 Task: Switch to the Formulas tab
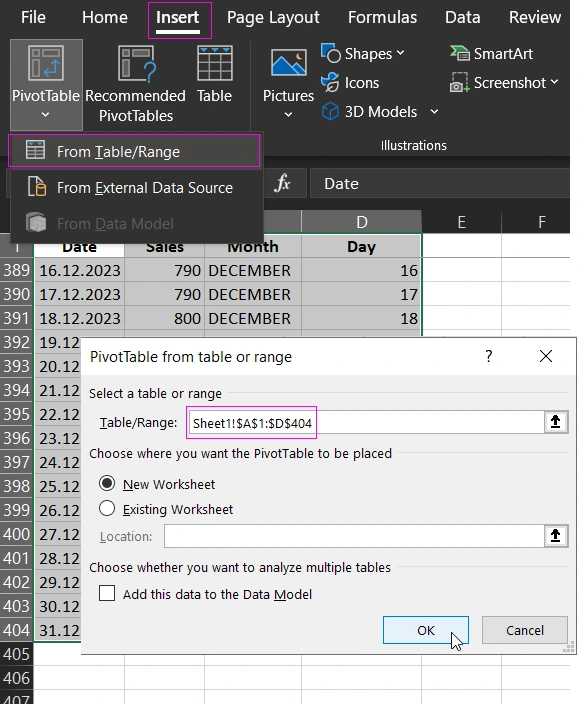pyautogui.click(x=383, y=18)
